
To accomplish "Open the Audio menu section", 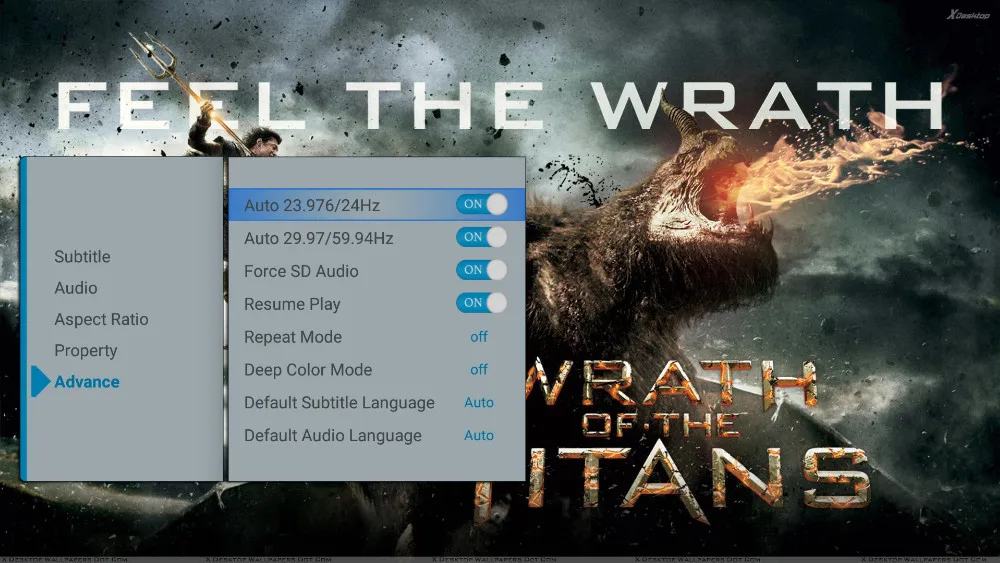I will pyautogui.click(x=76, y=288).
